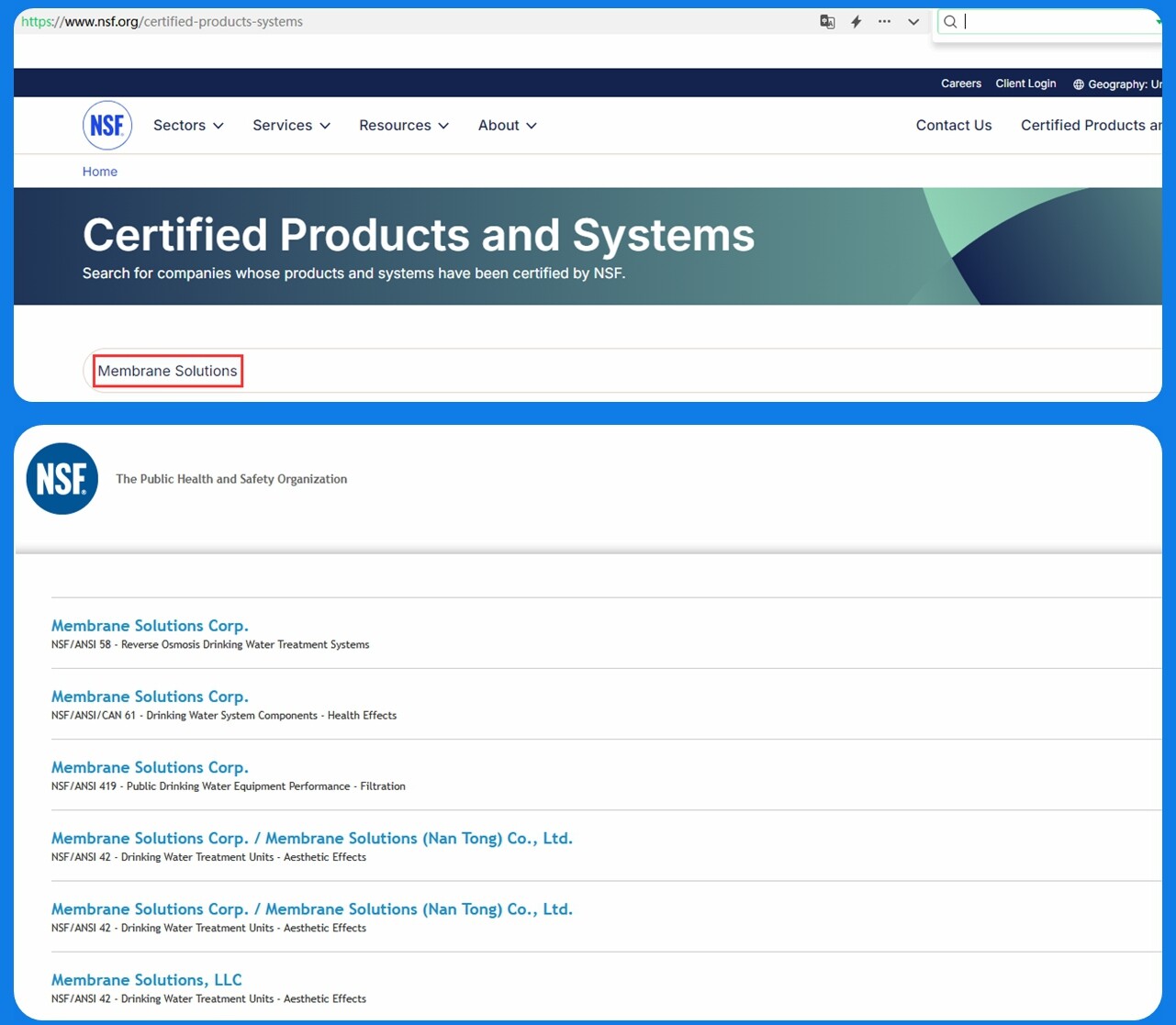The width and height of the screenshot is (1176, 1025).
Task: Click 'Search for companies whose products' subtitle
Action: point(353,273)
